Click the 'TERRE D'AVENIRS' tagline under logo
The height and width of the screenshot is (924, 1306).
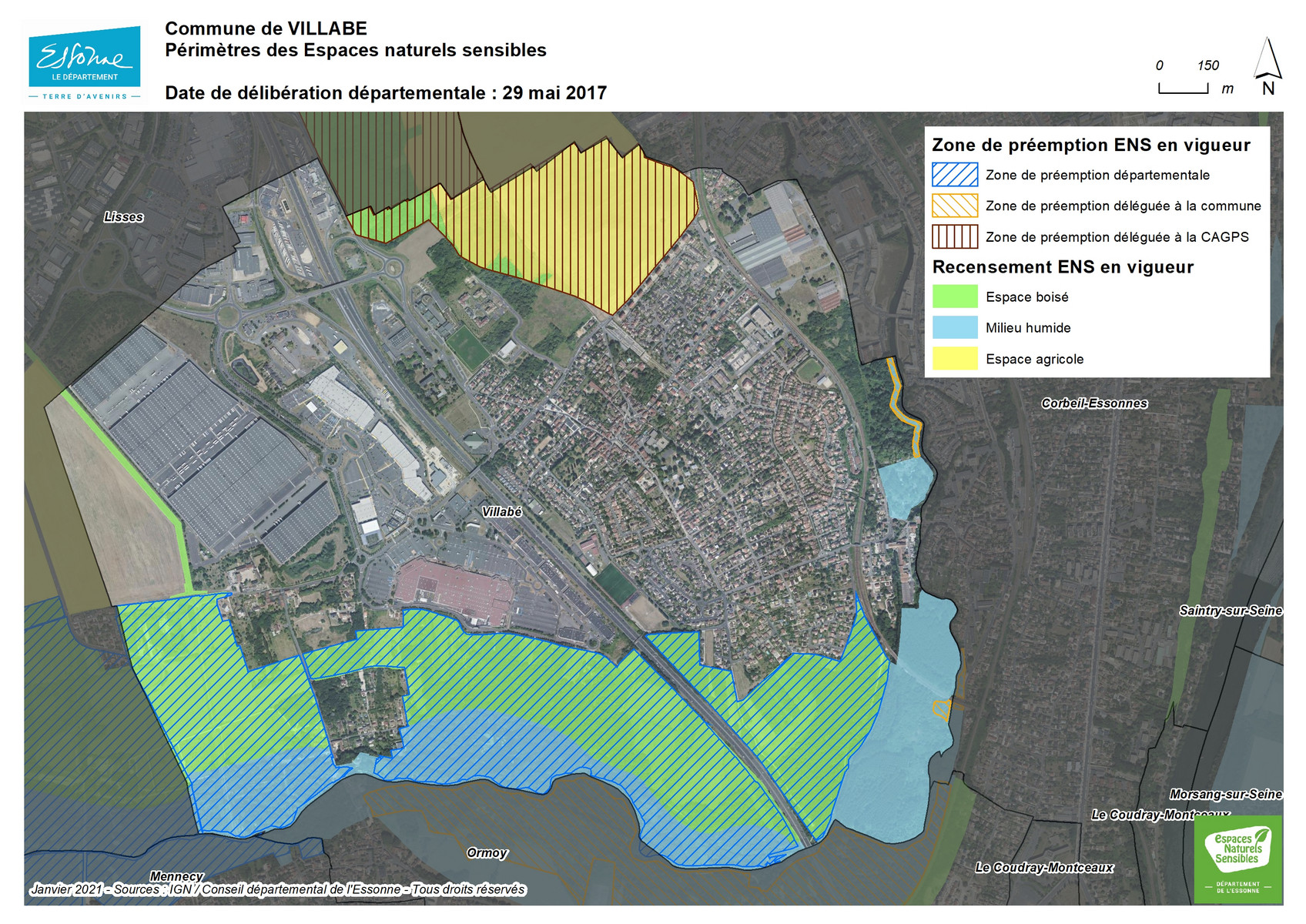(85, 96)
